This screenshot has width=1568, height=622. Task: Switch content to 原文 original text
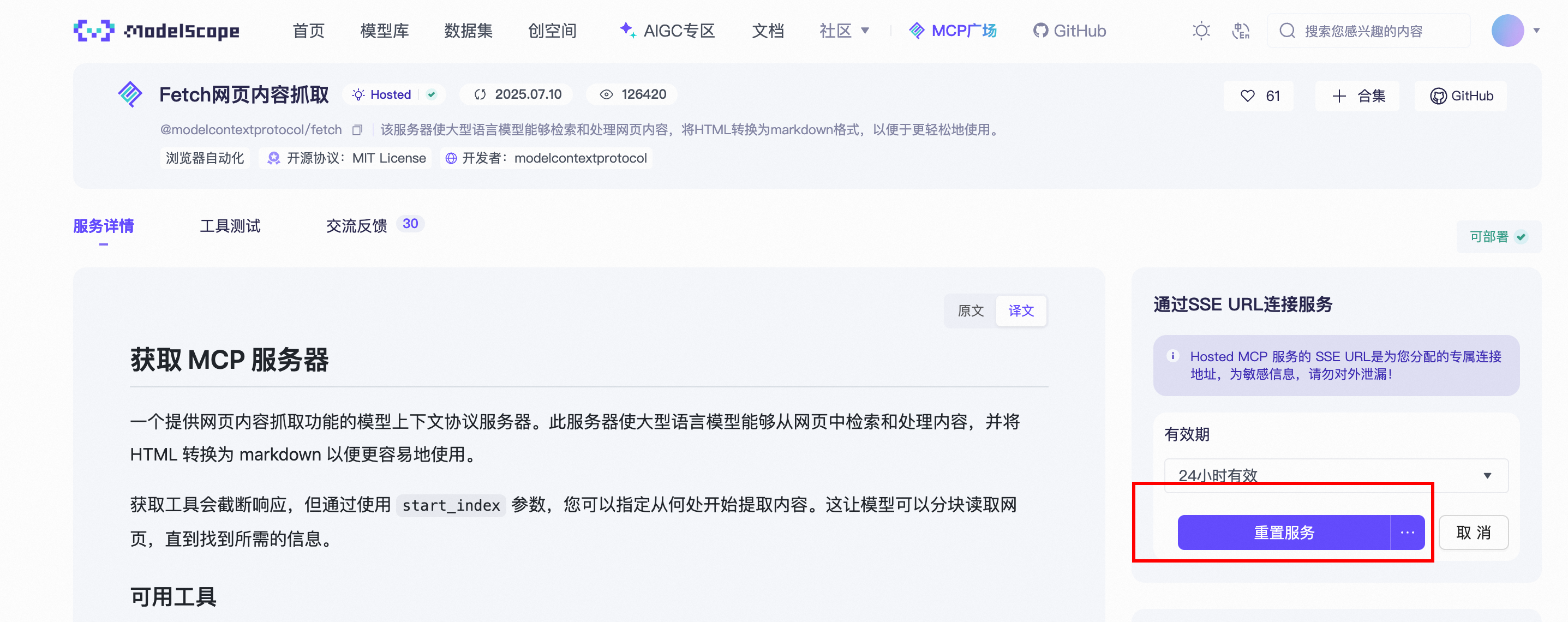click(970, 311)
